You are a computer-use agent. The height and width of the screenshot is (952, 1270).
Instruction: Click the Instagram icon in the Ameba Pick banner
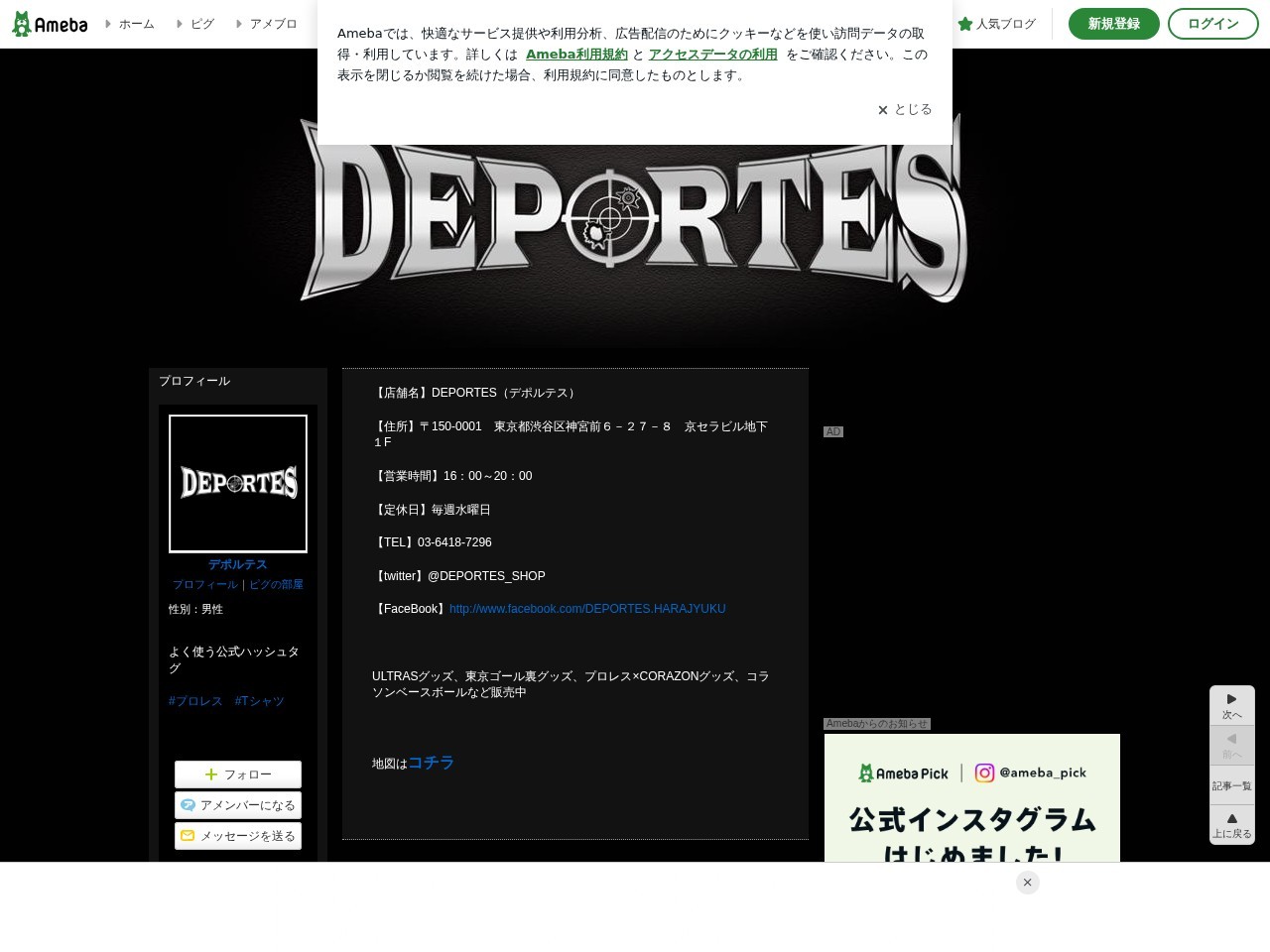pyautogui.click(x=984, y=773)
